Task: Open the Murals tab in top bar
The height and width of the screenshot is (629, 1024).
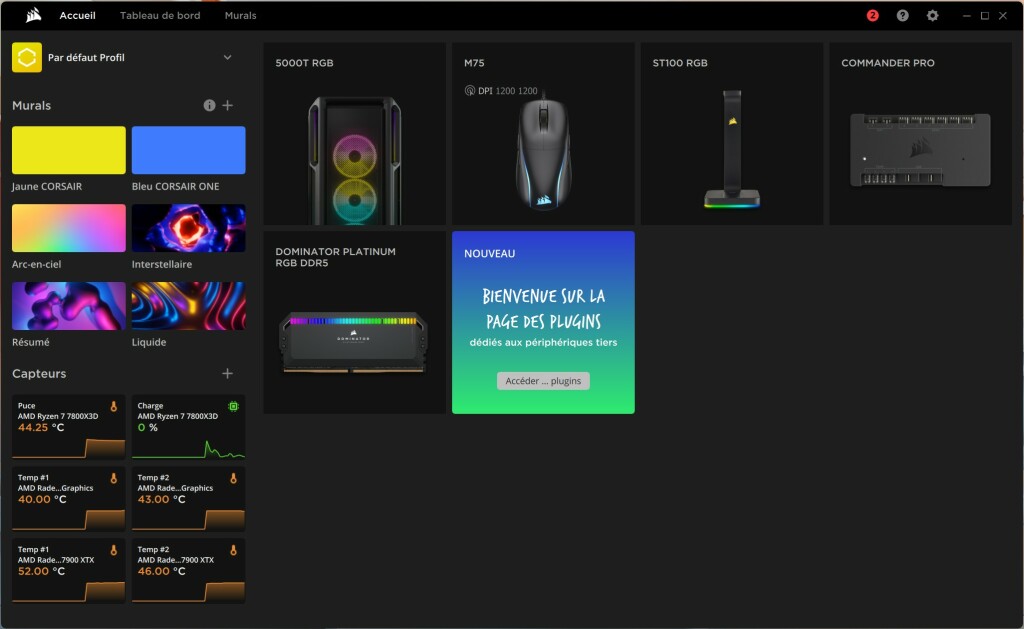Action: tap(240, 16)
